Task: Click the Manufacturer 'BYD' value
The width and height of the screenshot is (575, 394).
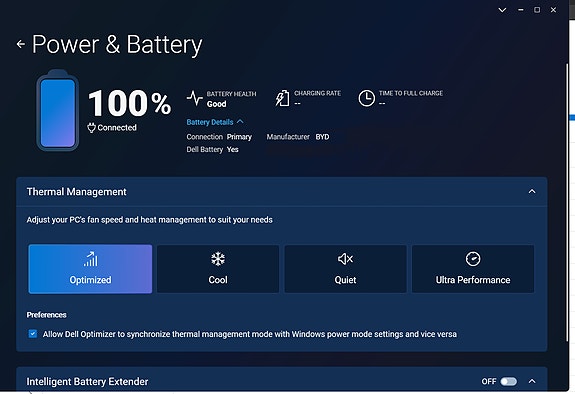Action: point(322,137)
